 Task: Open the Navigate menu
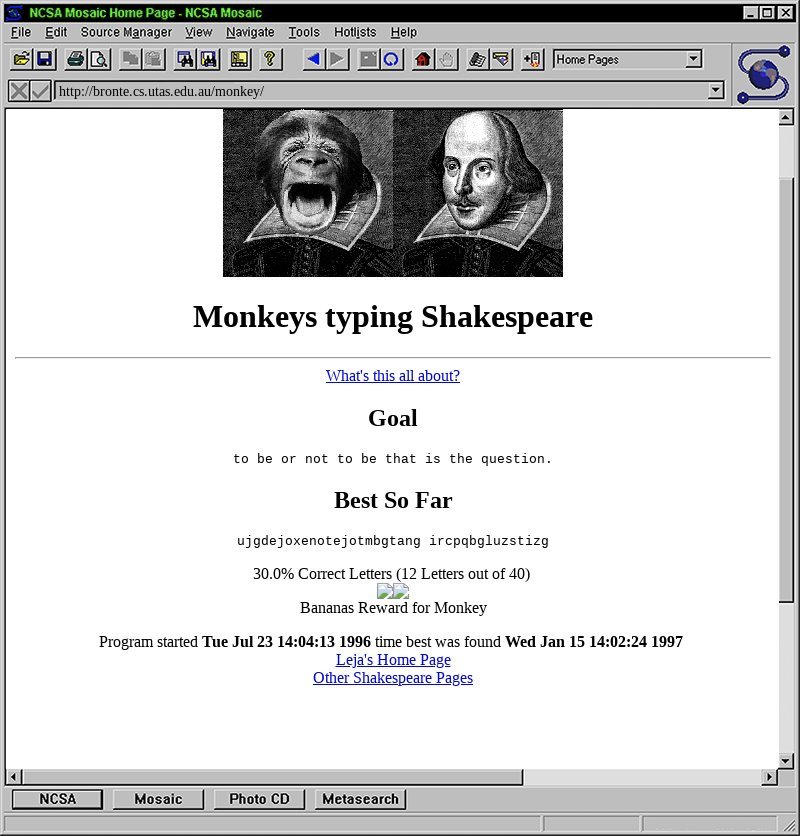click(x=250, y=32)
